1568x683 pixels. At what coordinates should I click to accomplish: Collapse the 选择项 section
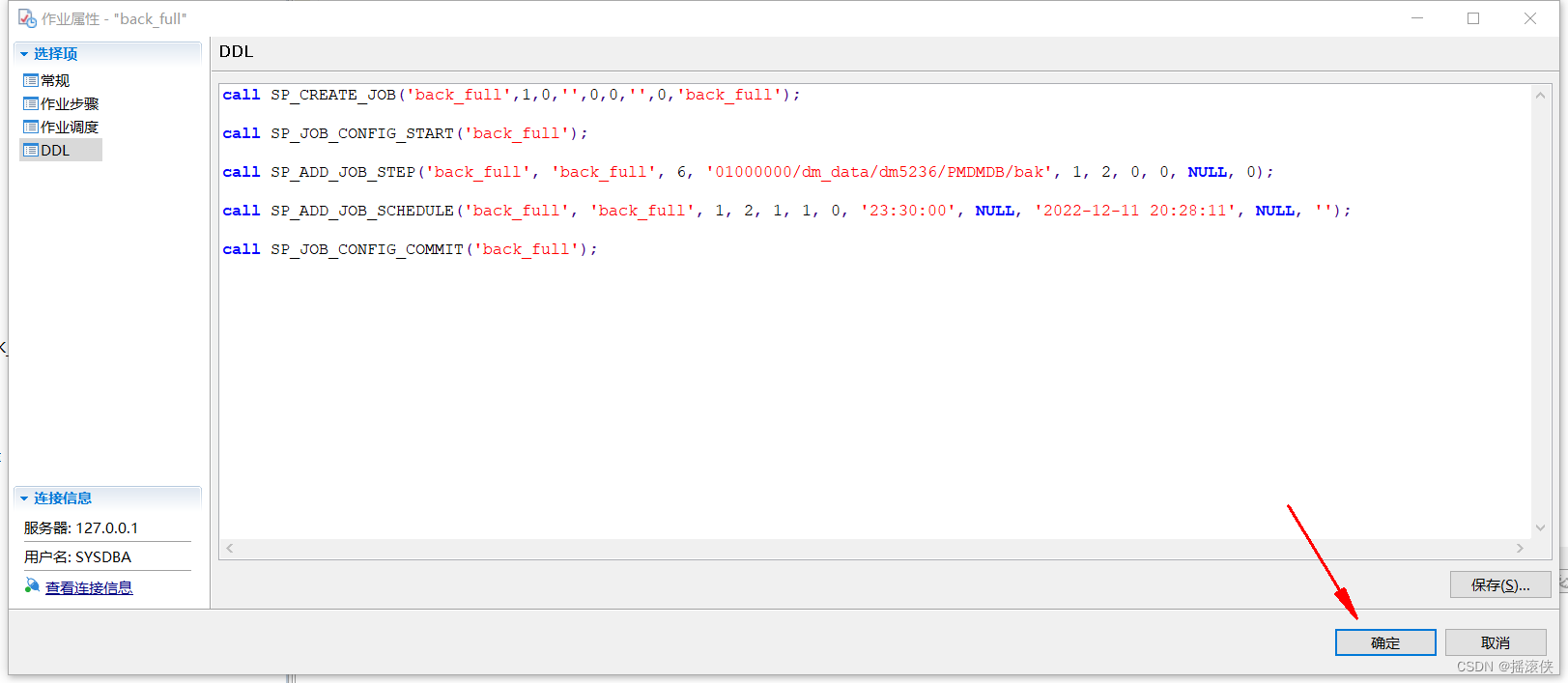pos(24,54)
